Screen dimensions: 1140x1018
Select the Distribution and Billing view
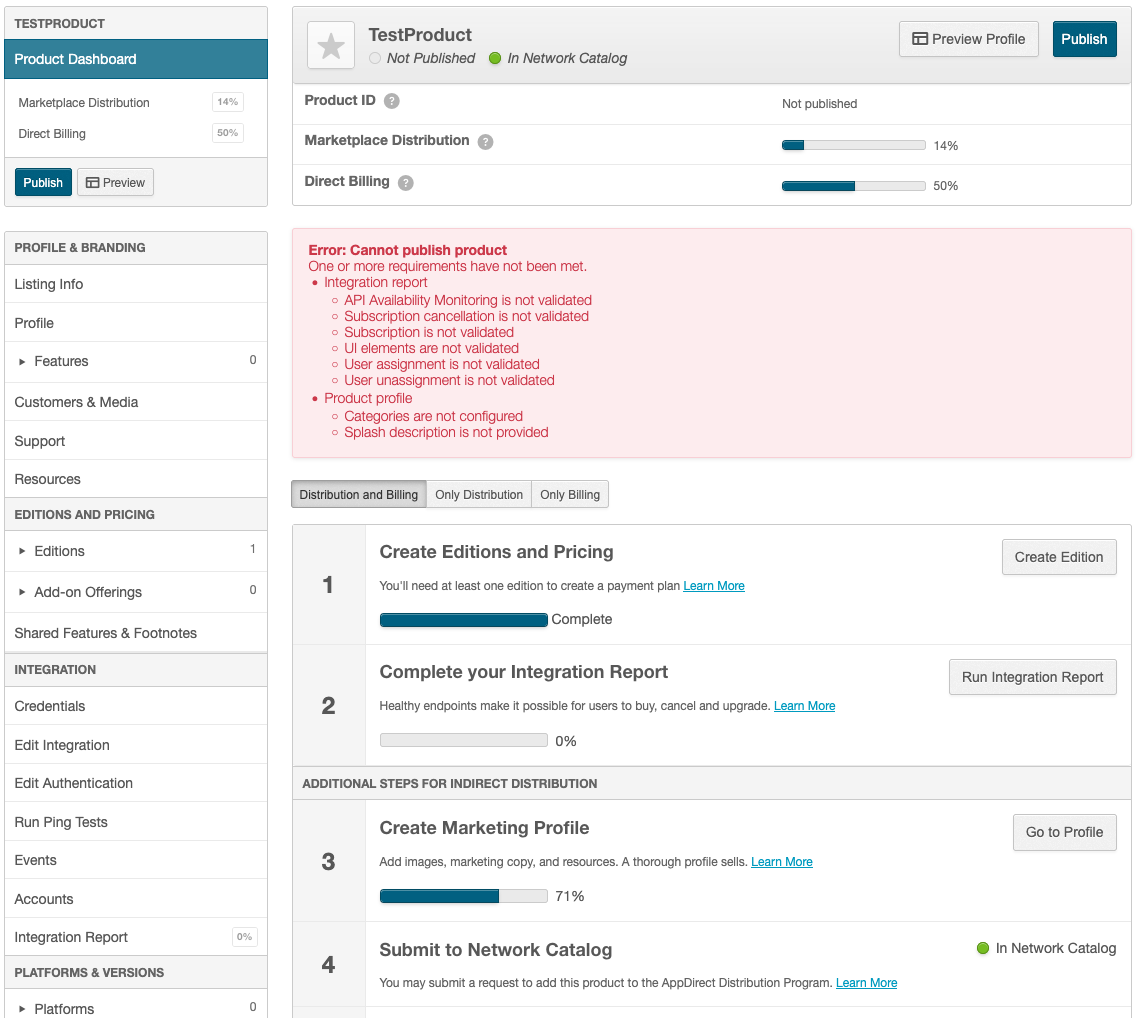[x=359, y=494]
